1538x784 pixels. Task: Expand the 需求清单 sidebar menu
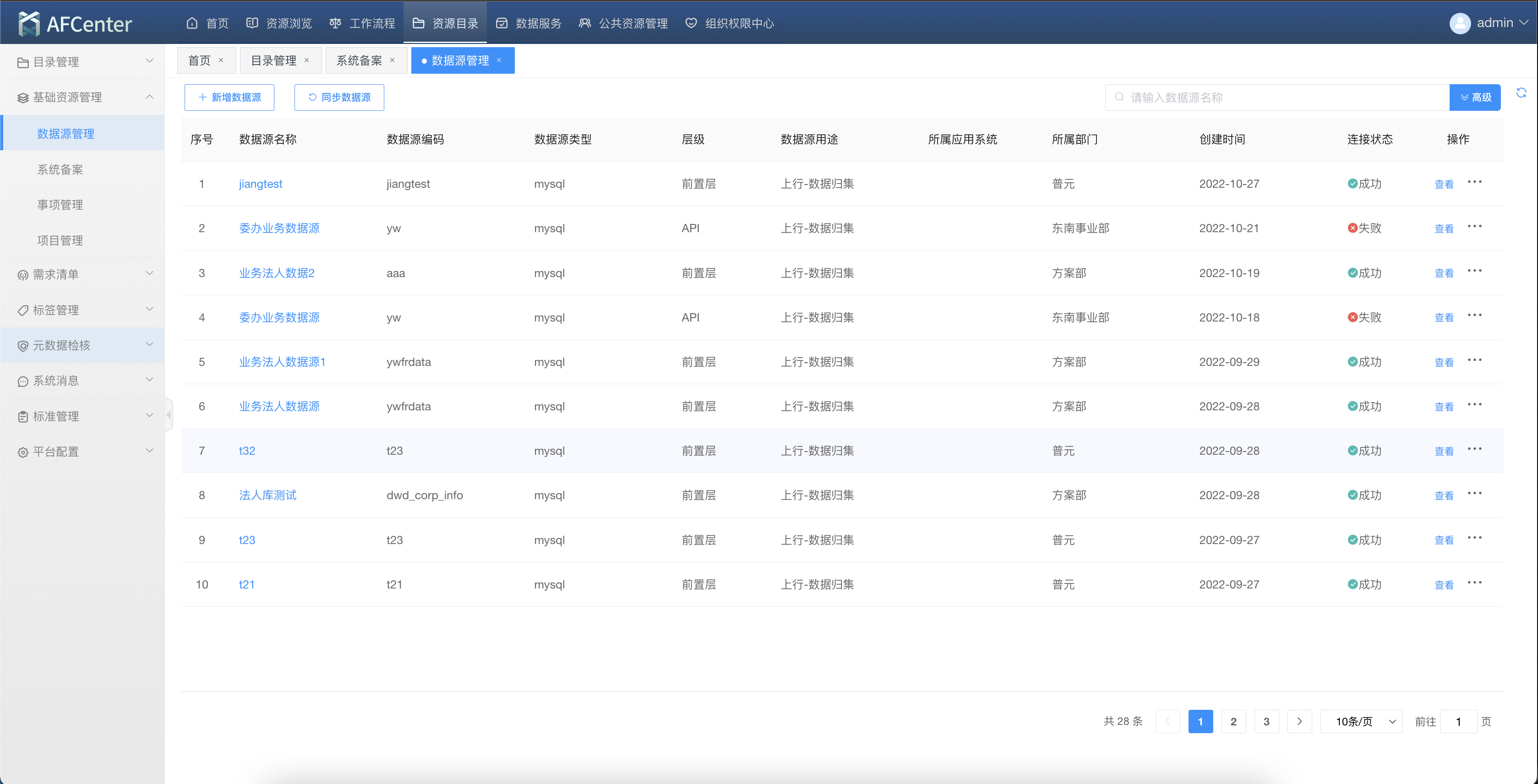(82, 275)
